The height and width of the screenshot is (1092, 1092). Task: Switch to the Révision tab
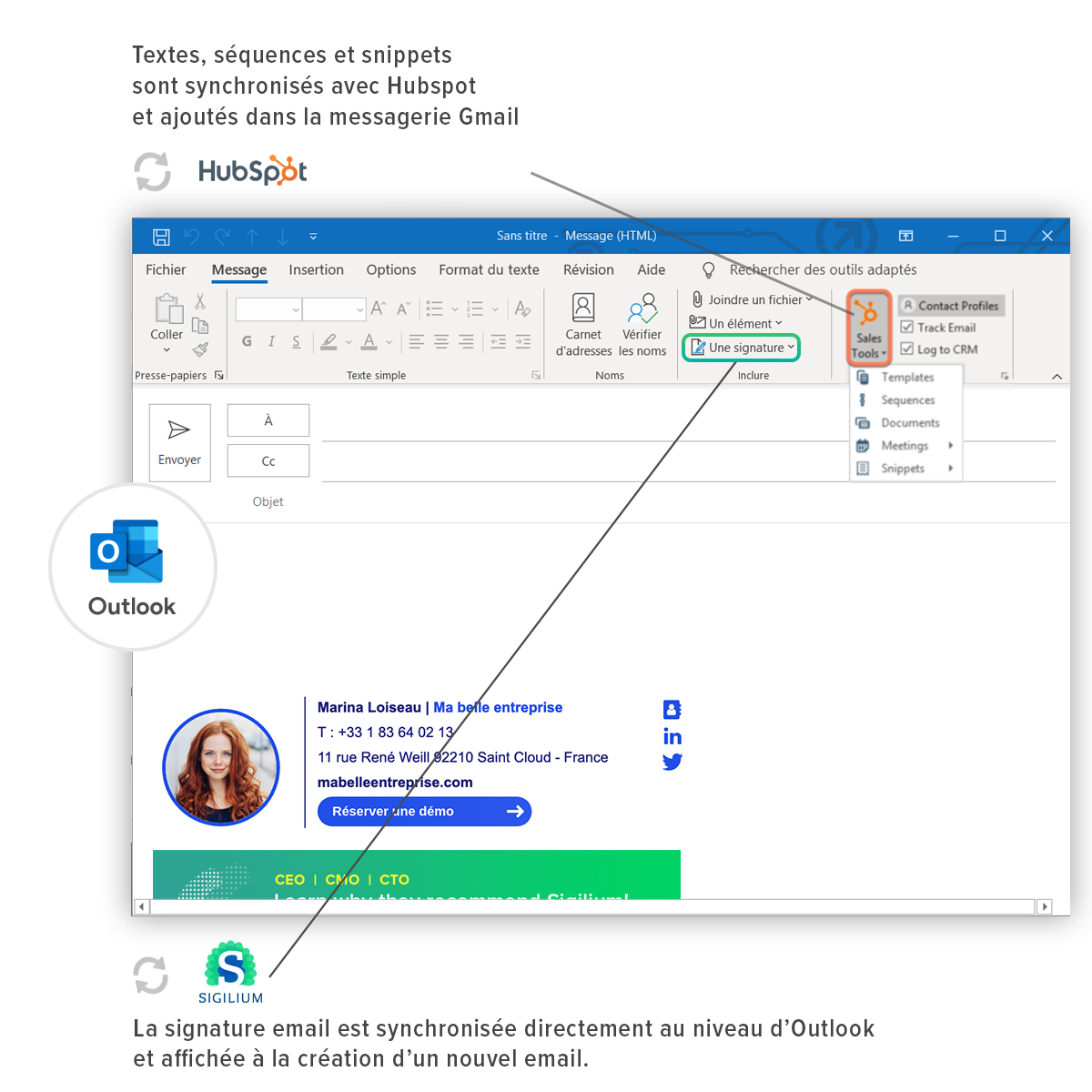(589, 269)
